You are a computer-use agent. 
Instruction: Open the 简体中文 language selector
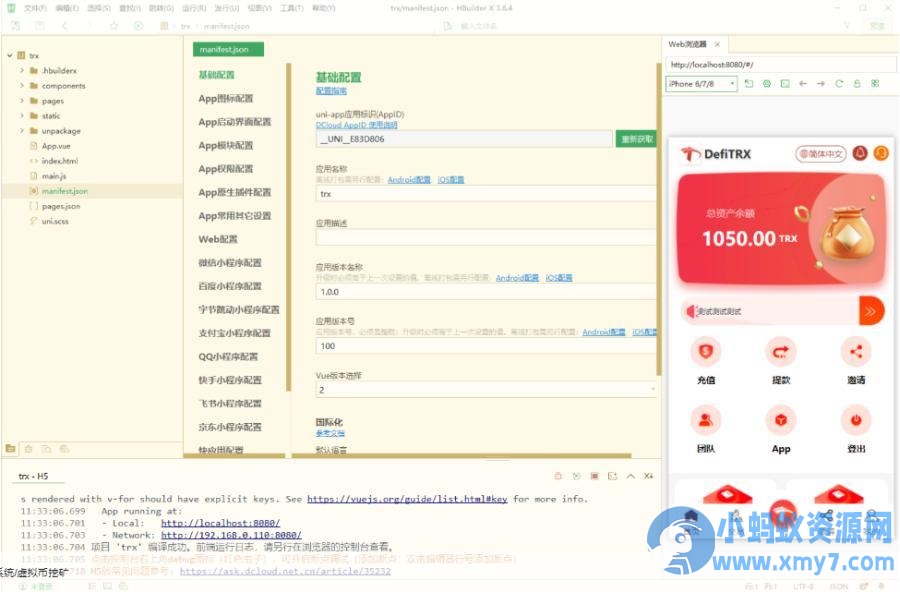point(821,154)
